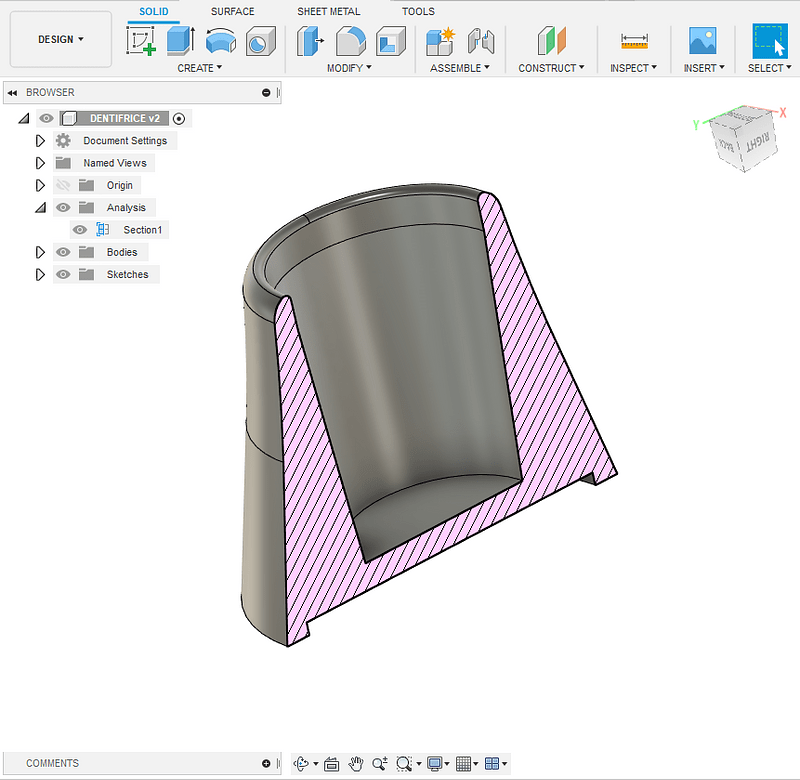The height and width of the screenshot is (780, 800).
Task: Open the MODIFY dropdown menu
Action: [349, 68]
